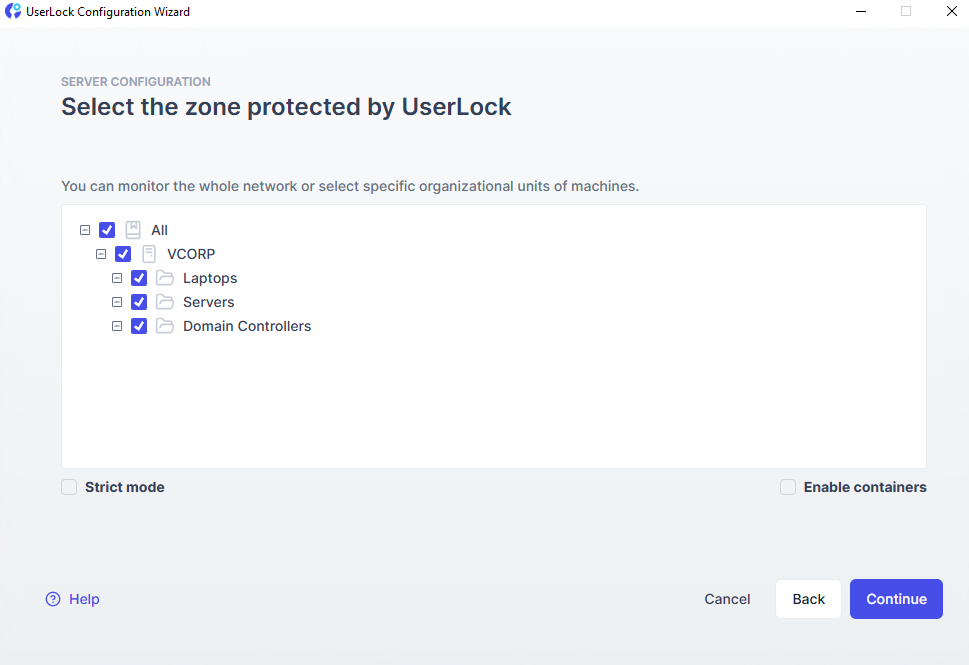
Task: Collapse the VCORP tree node
Action: pos(101,254)
